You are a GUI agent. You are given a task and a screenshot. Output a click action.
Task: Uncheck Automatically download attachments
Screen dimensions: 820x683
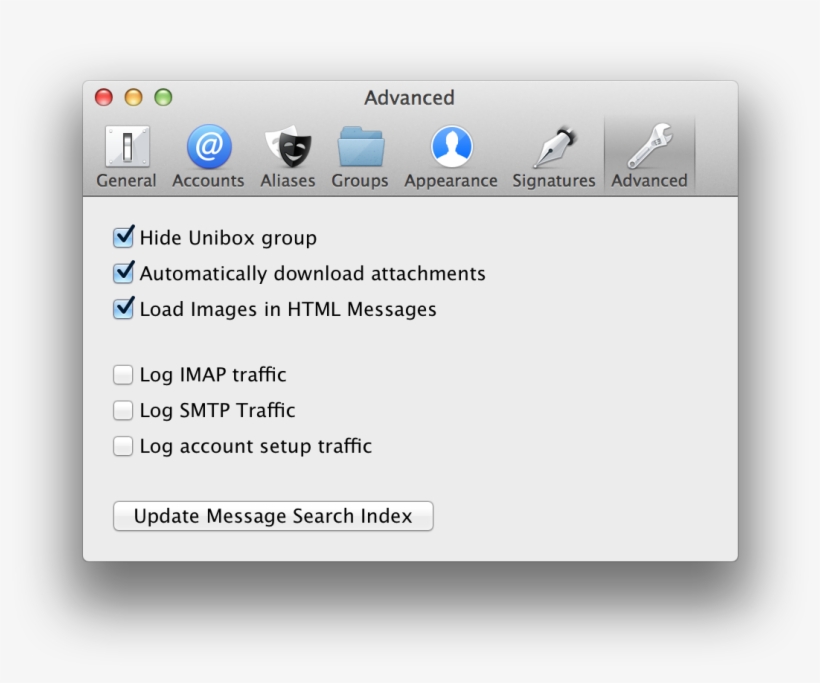click(x=123, y=273)
